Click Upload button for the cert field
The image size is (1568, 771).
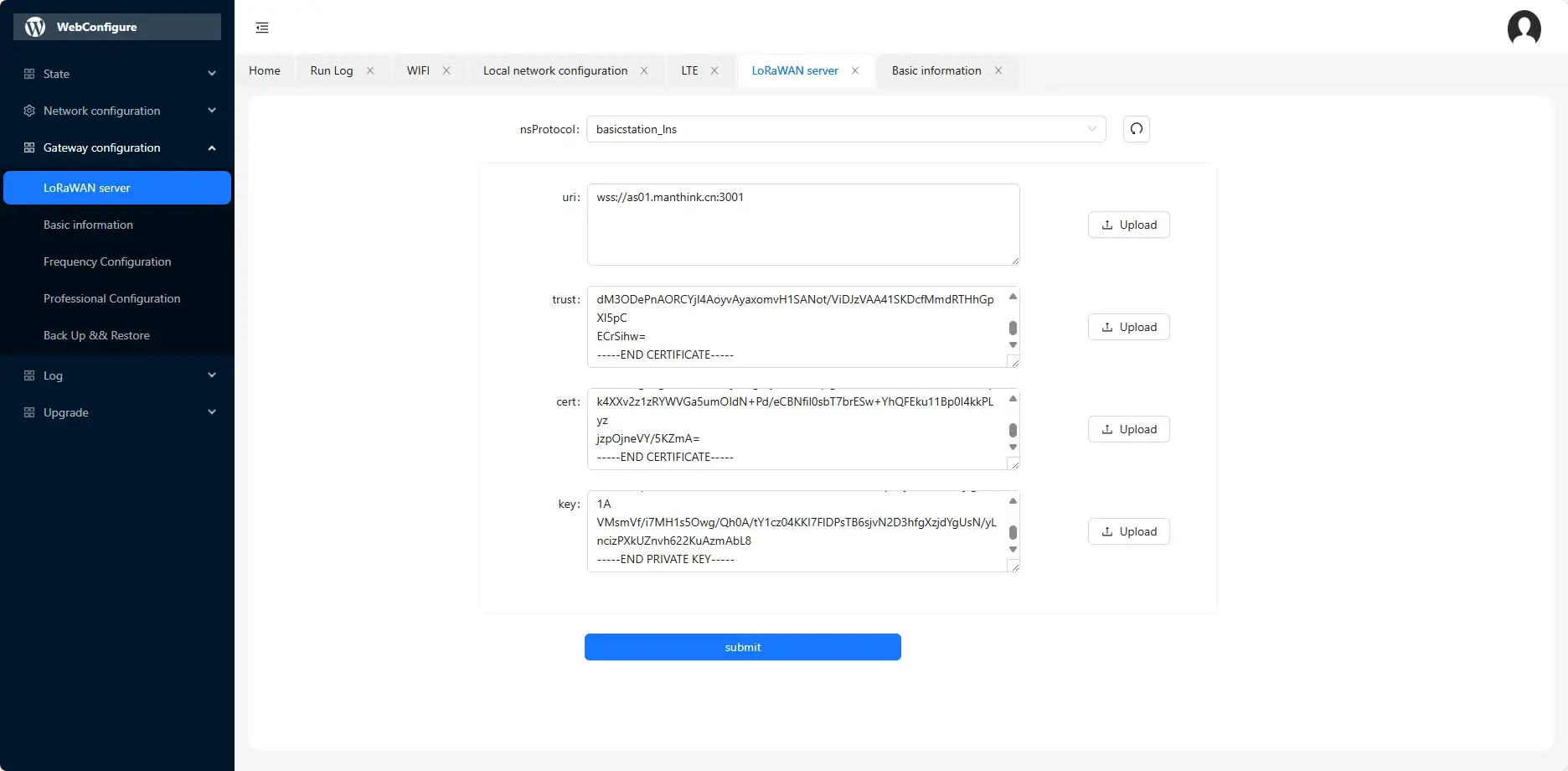pyautogui.click(x=1128, y=429)
